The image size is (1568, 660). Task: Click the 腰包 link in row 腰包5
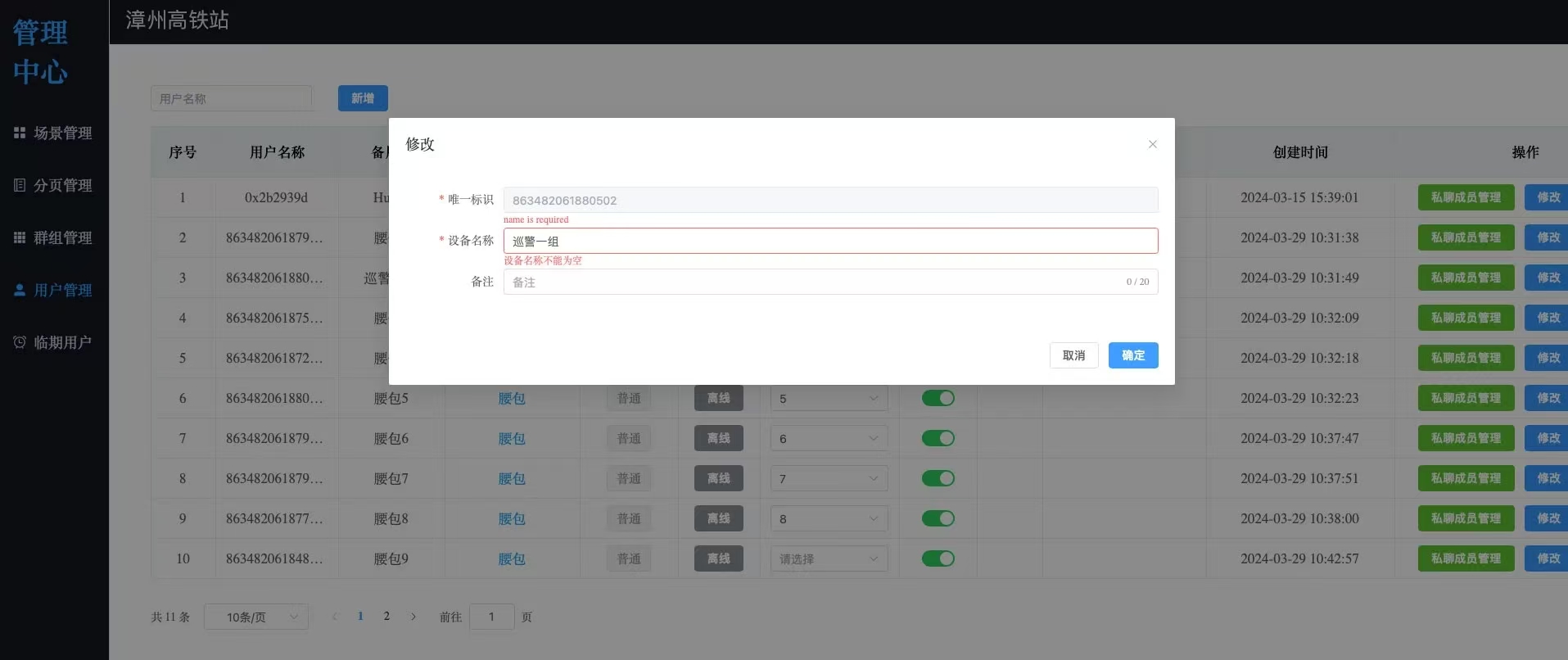click(x=512, y=398)
